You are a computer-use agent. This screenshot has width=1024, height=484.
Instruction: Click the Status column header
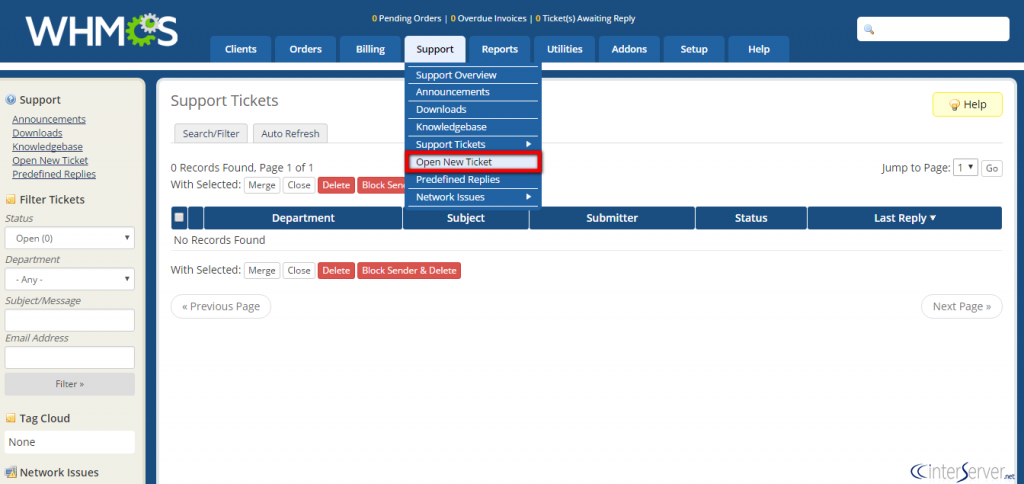(751, 218)
